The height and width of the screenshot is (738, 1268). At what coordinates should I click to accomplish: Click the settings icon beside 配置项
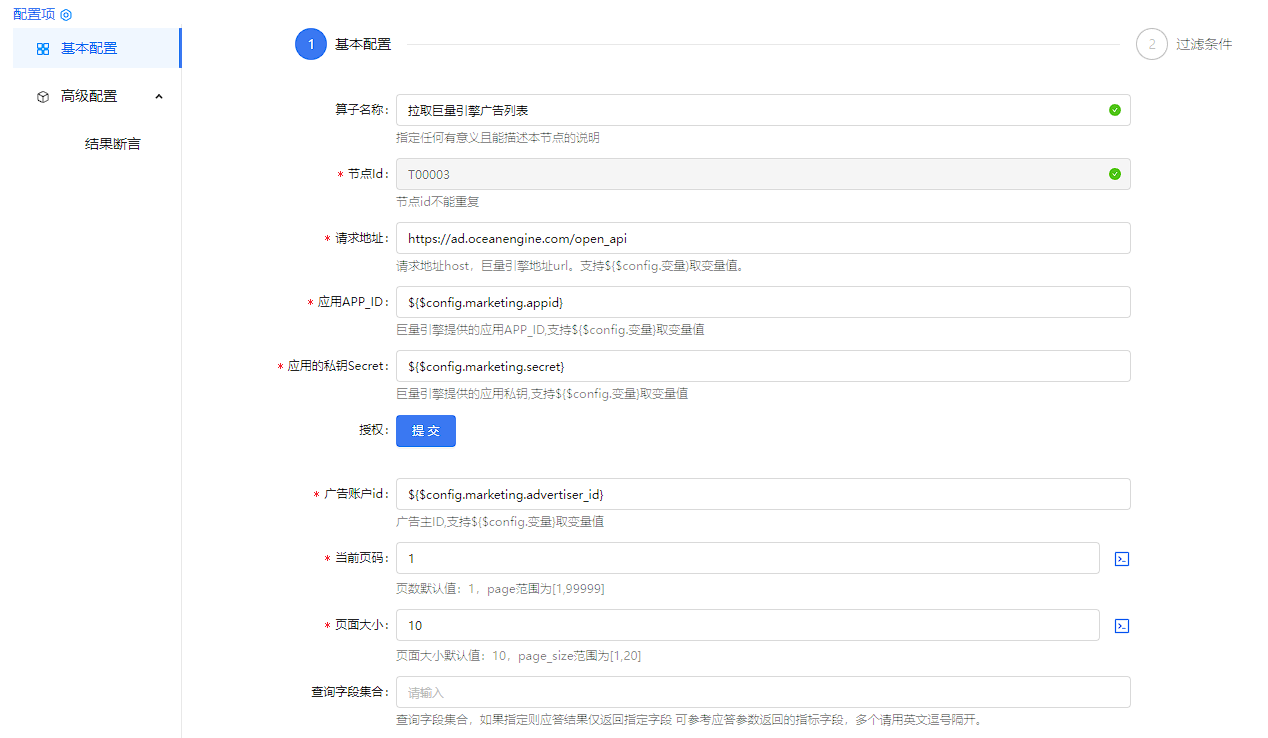(x=66, y=15)
